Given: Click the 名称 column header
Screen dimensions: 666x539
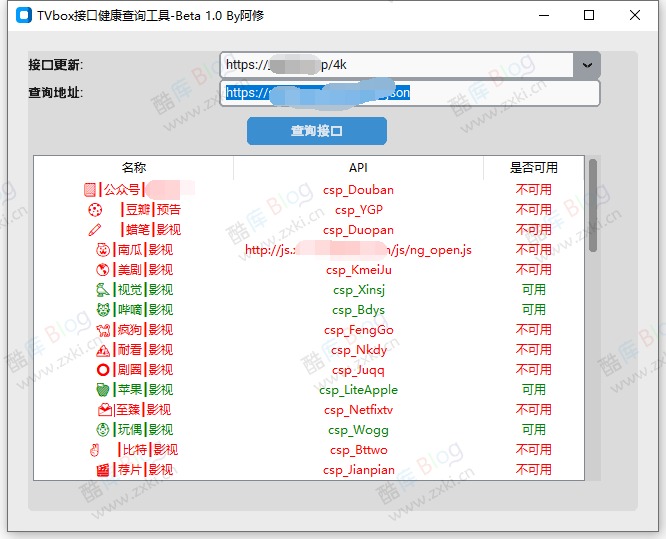Looking at the screenshot, I should coord(134,168).
